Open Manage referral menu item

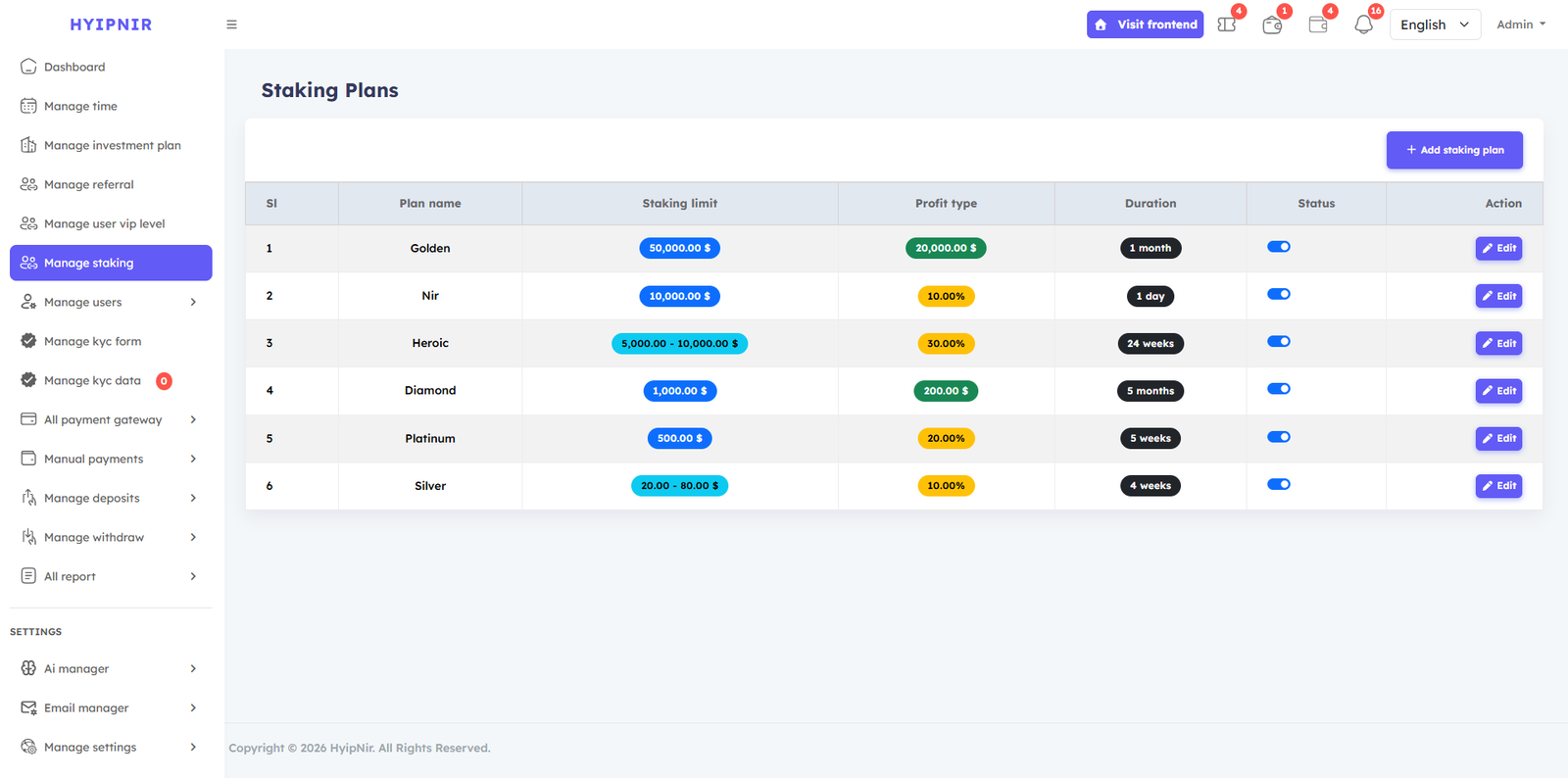[x=111, y=184]
